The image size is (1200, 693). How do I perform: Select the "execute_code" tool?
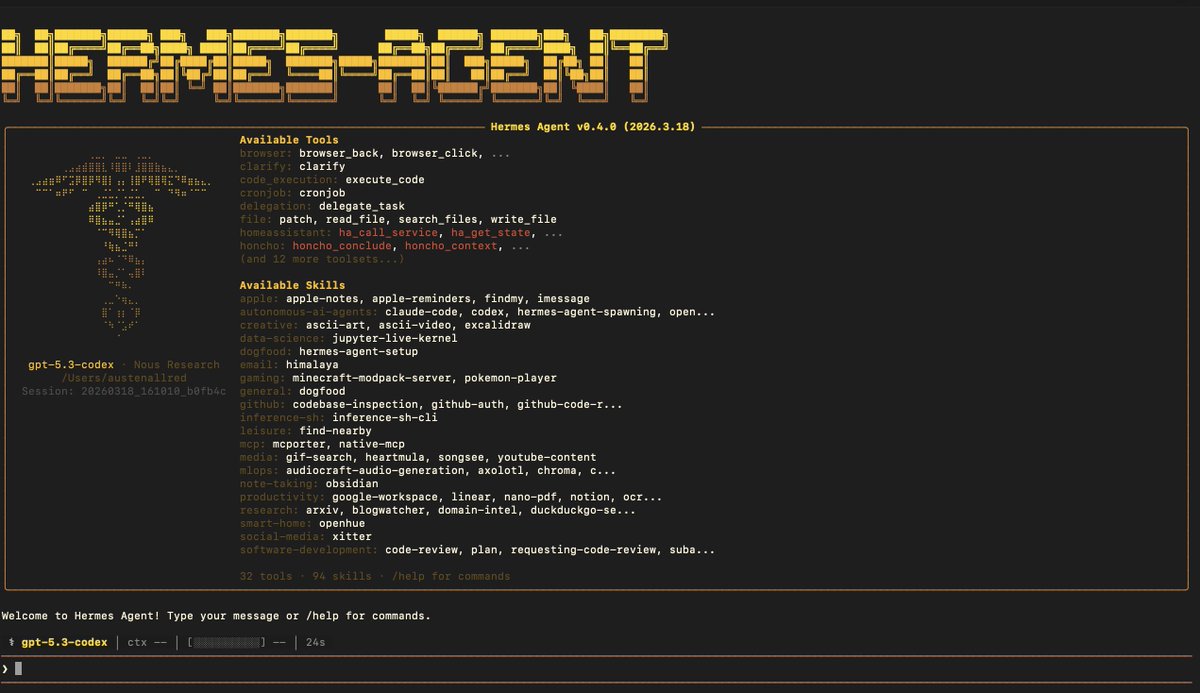pos(385,180)
